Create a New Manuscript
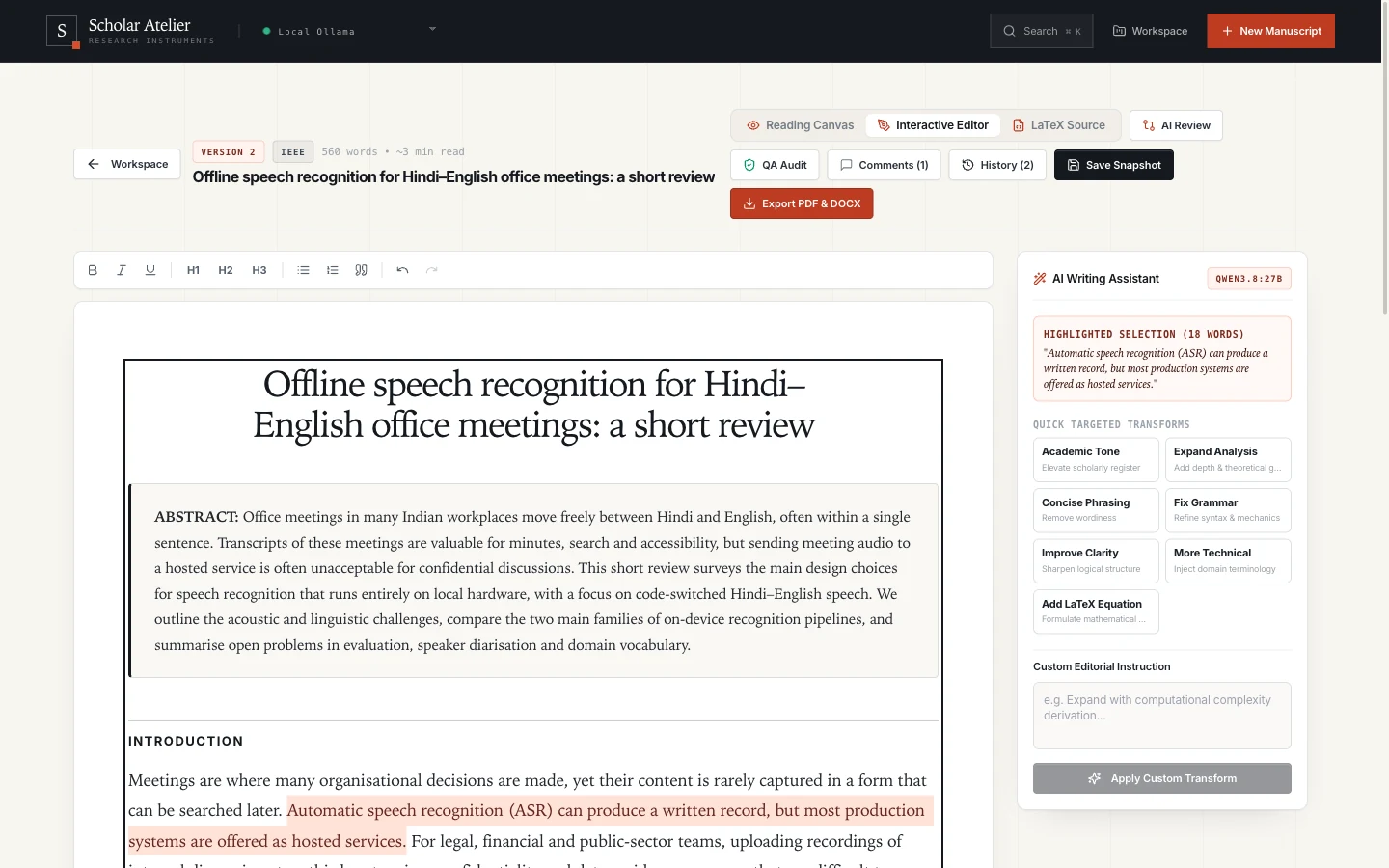 point(1270,31)
